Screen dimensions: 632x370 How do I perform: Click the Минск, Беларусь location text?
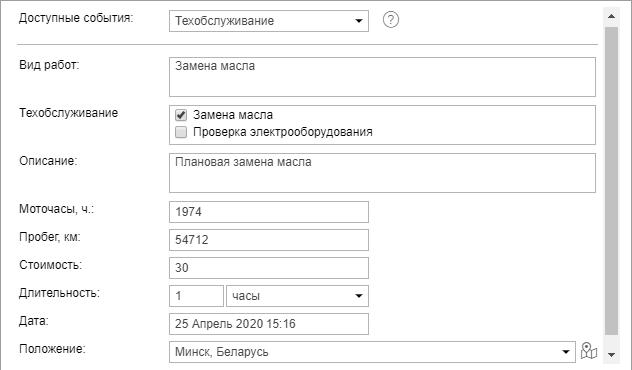(x=222, y=352)
